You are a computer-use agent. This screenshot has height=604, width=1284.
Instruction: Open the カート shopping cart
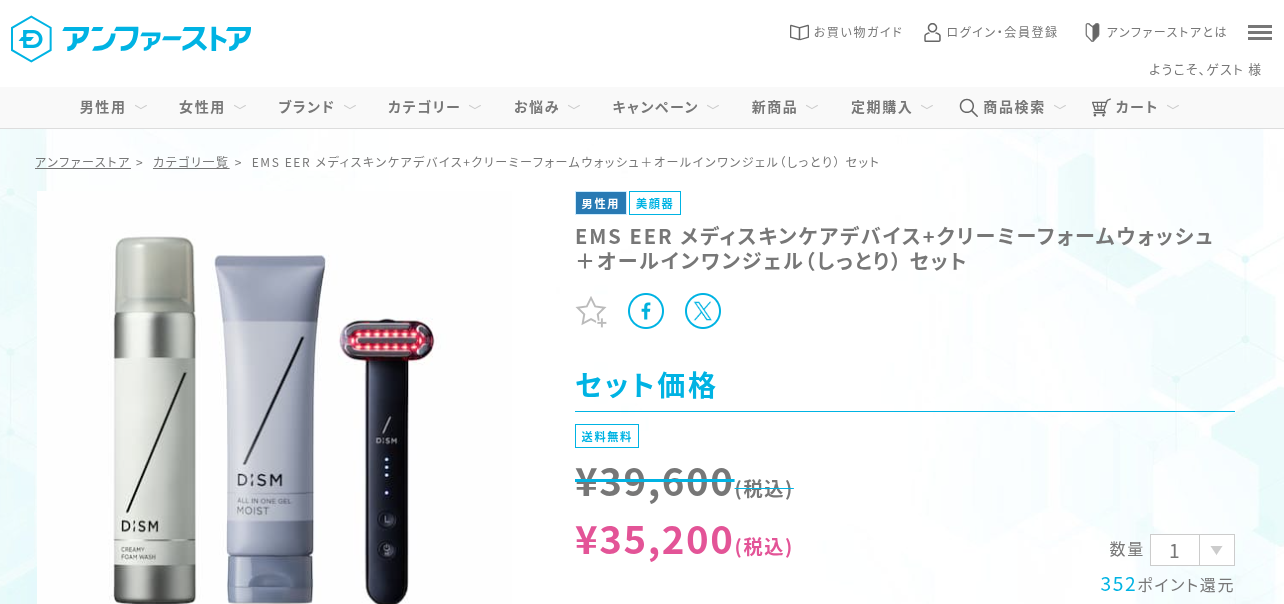click(x=1135, y=107)
